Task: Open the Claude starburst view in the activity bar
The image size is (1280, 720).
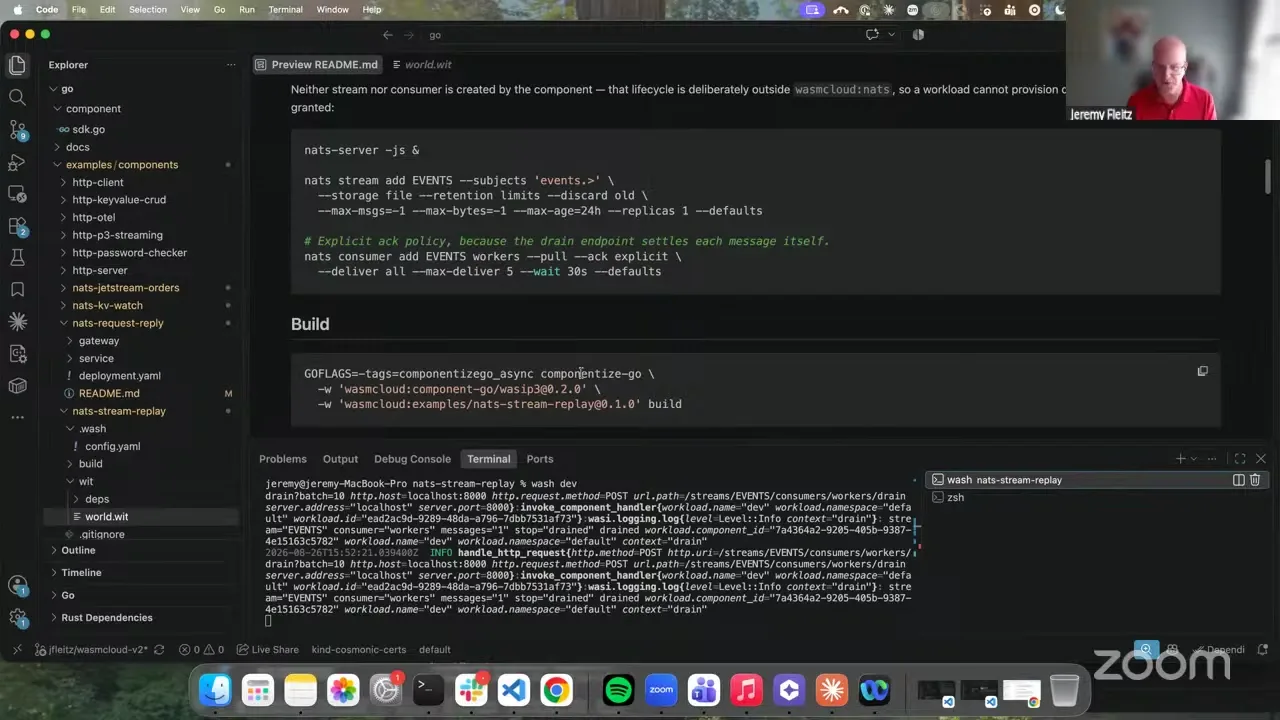Action: pos(17,322)
